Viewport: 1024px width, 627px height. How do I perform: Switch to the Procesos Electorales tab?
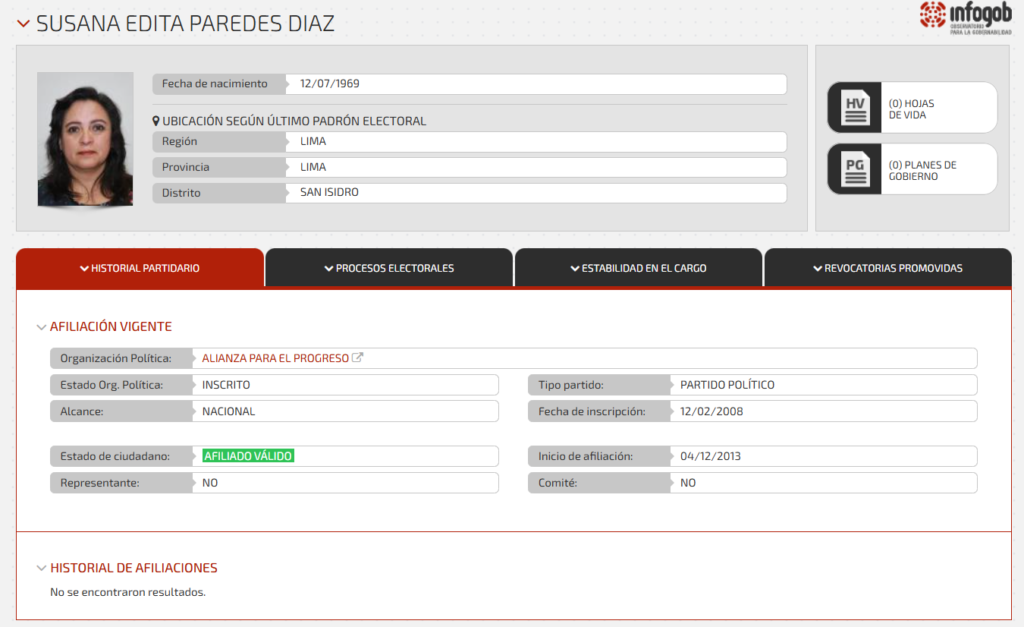(x=389, y=268)
